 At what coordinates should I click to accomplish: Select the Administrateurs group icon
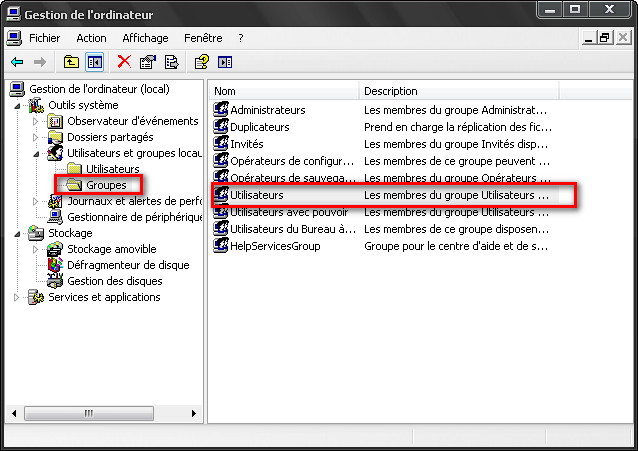pyautogui.click(x=222, y=110)
